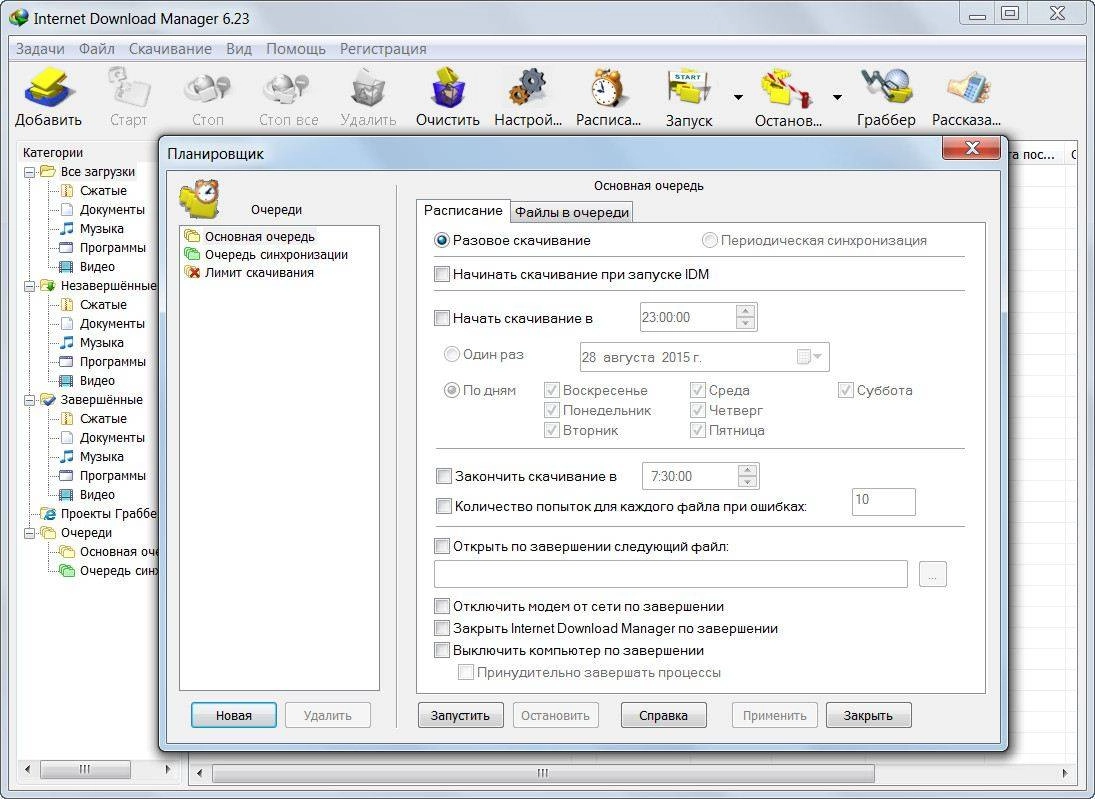Click the Новая queue button
1095x799 pixels.
(234, 715)
